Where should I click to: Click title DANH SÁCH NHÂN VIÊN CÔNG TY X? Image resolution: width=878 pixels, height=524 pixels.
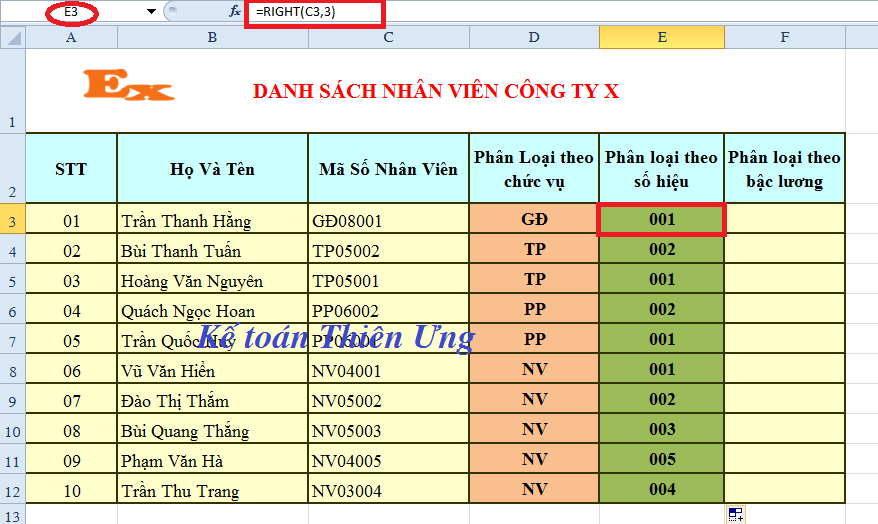click(x=436, y=91)
